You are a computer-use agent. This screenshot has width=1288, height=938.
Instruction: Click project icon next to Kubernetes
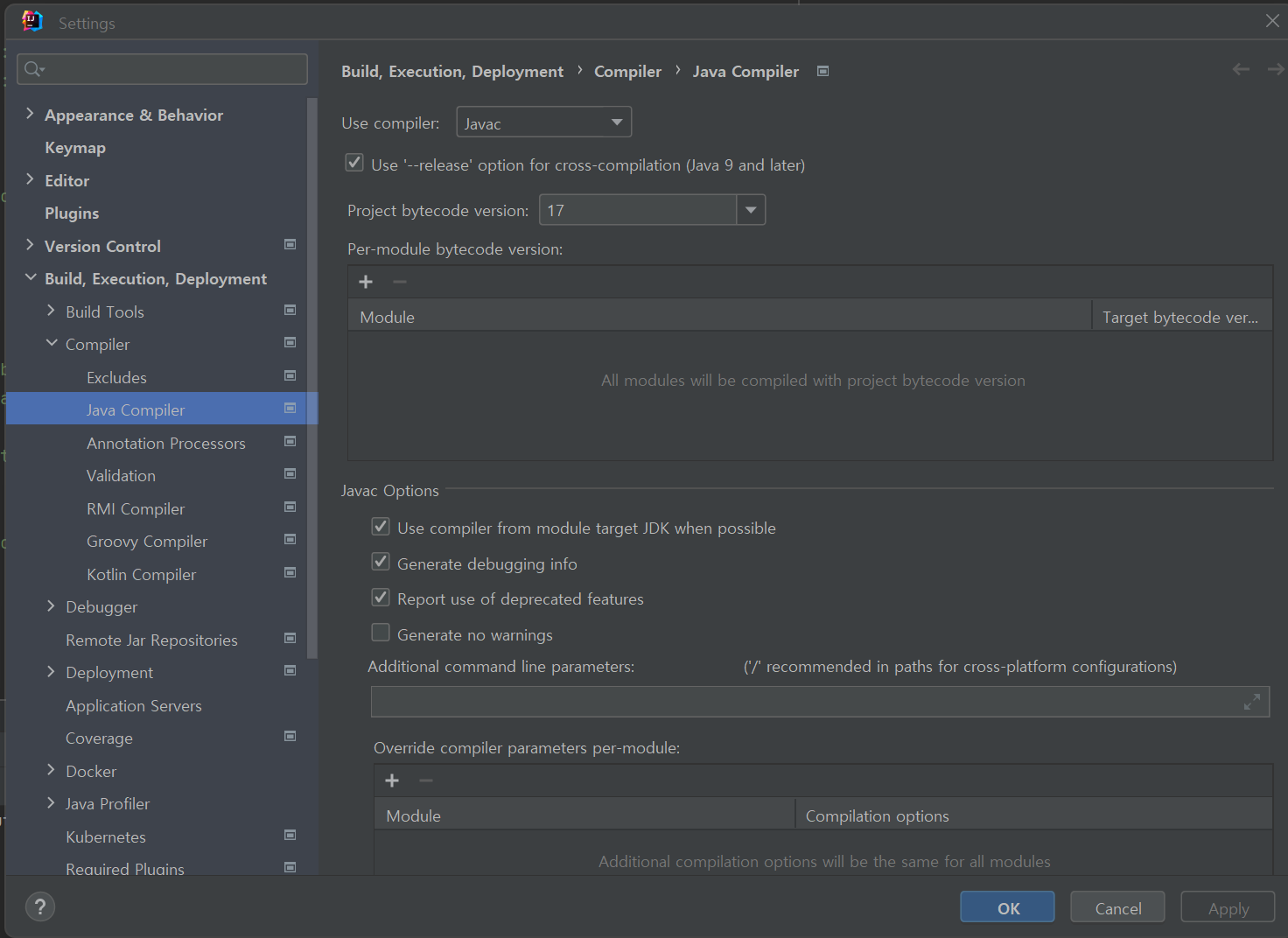coord(290,835)
